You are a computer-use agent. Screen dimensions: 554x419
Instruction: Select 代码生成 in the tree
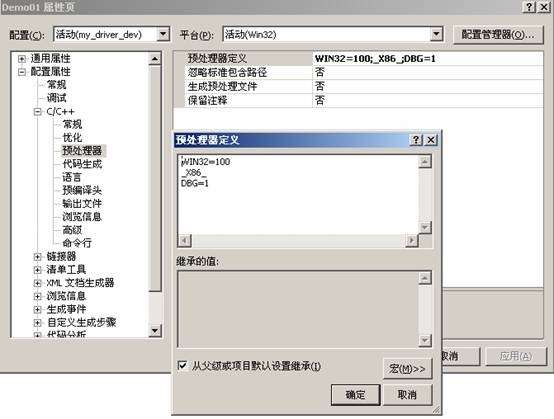tap(82, 164)
